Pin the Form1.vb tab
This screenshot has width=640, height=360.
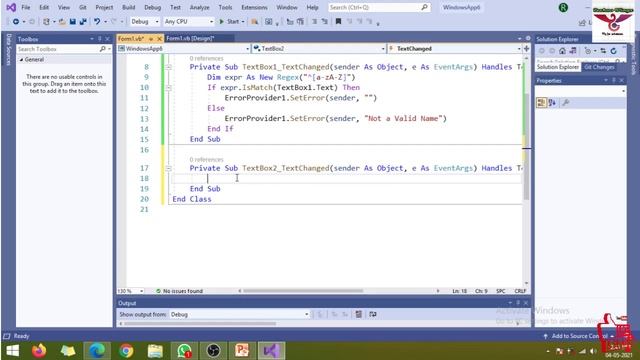point(151,38)
